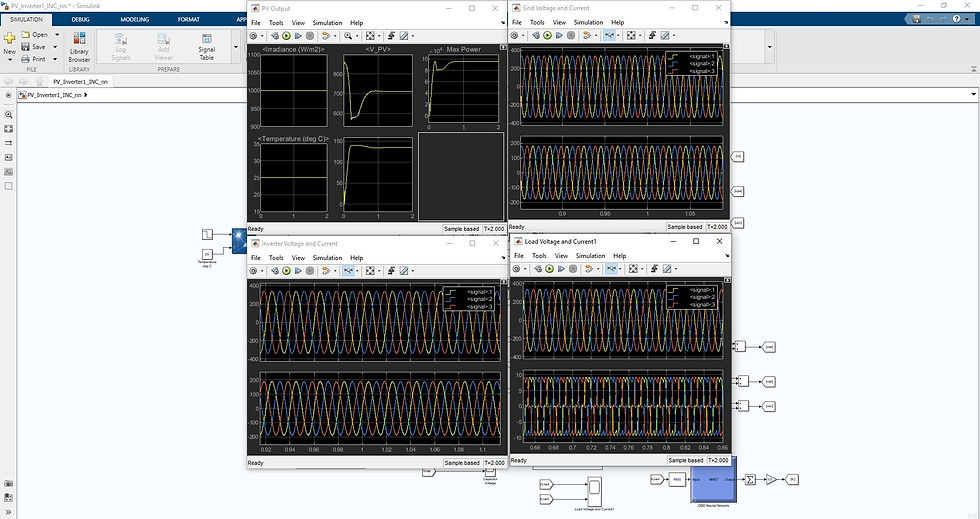Screen dimensions: 980x519
Task: Open the Library Browser
Action: (79, 47)
